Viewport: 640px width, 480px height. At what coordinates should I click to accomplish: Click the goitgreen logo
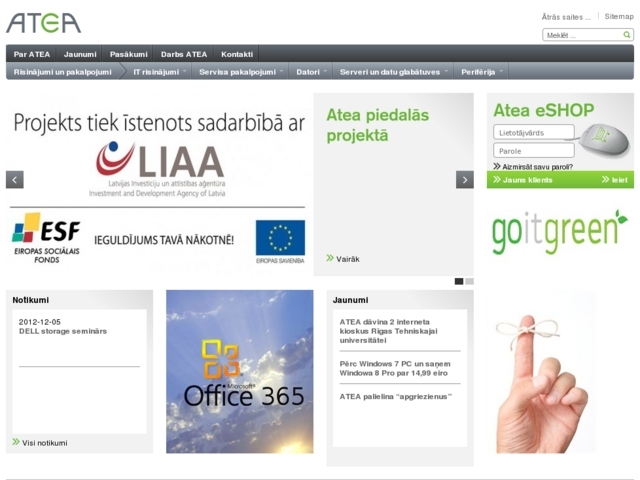point(560,232)
